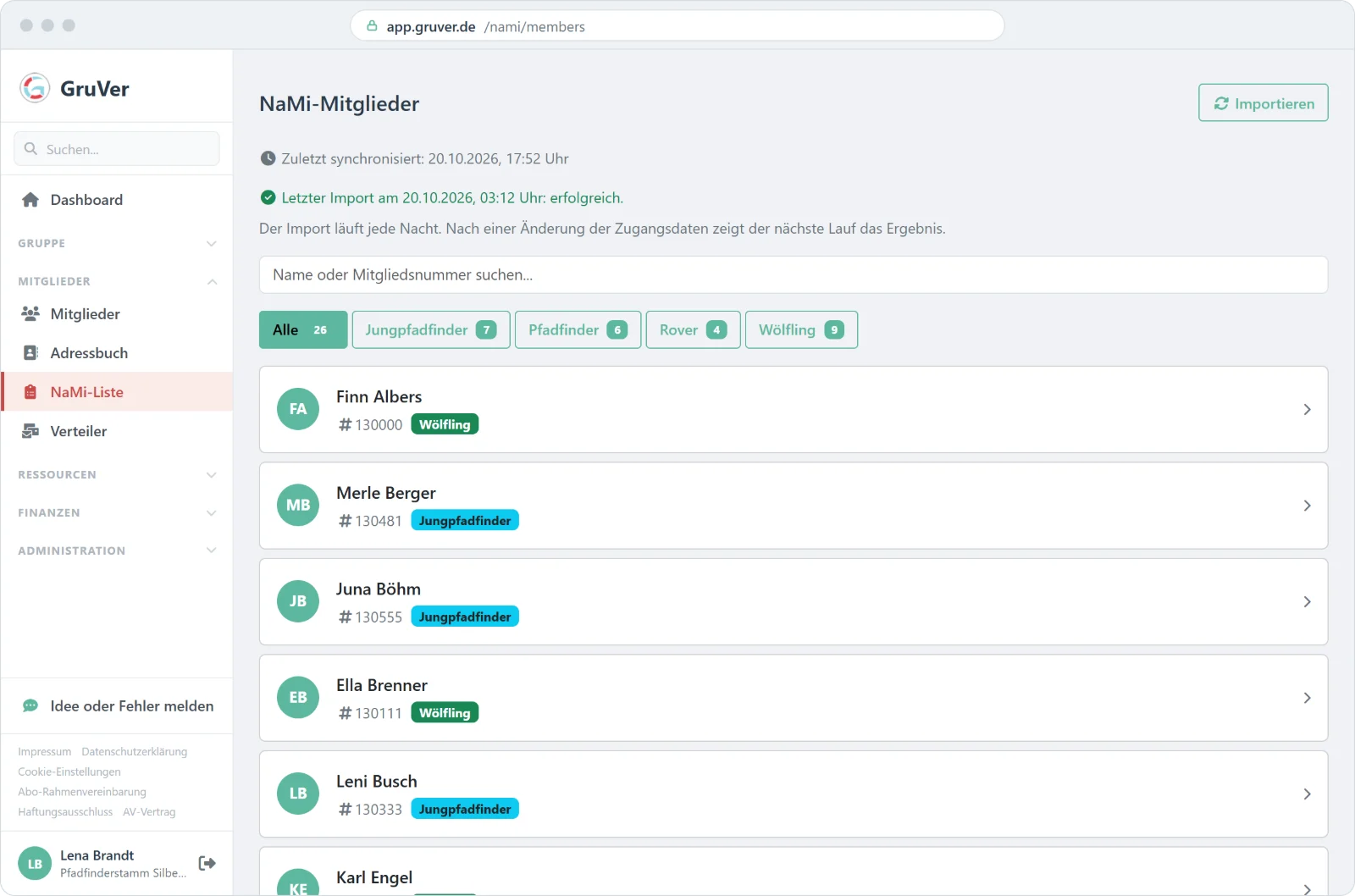This screenshot has height=896, width=1355.
Task: Click the FA avatar of Finn Albers
Action: pos(298,409)
